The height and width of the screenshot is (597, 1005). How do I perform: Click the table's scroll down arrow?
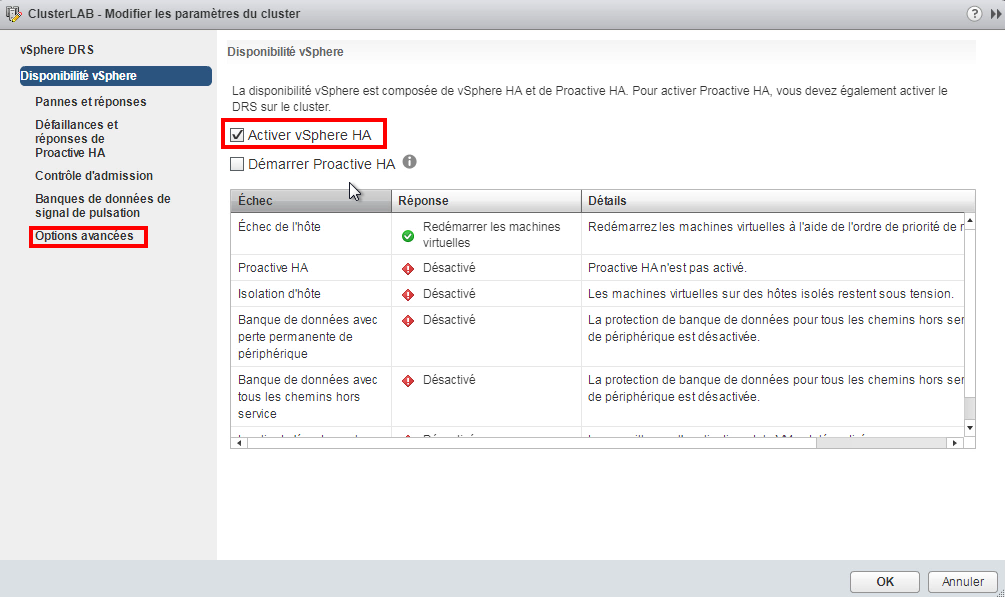(x=970, y=428)
